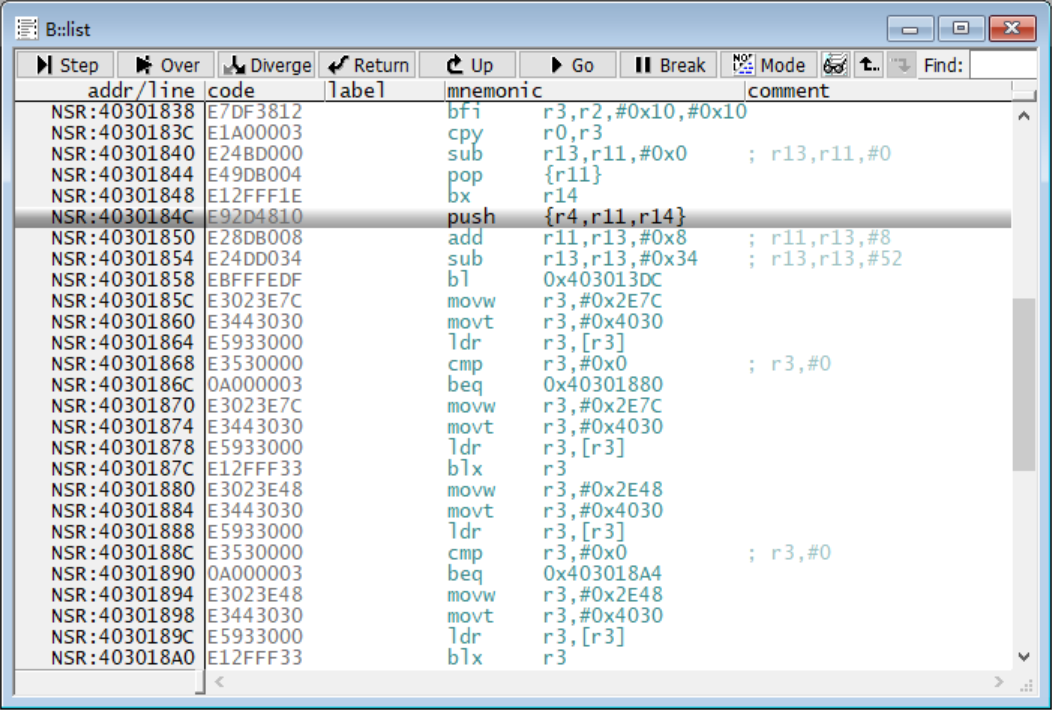This screenshot has width=1052, height=710.
Task: Click the glasses view icon
Action: [x=835, y=65]
